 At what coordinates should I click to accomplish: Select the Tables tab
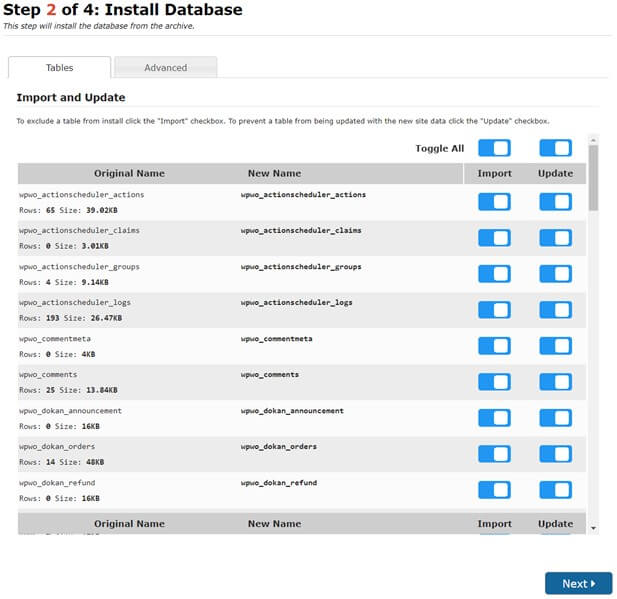pos(59,68)
